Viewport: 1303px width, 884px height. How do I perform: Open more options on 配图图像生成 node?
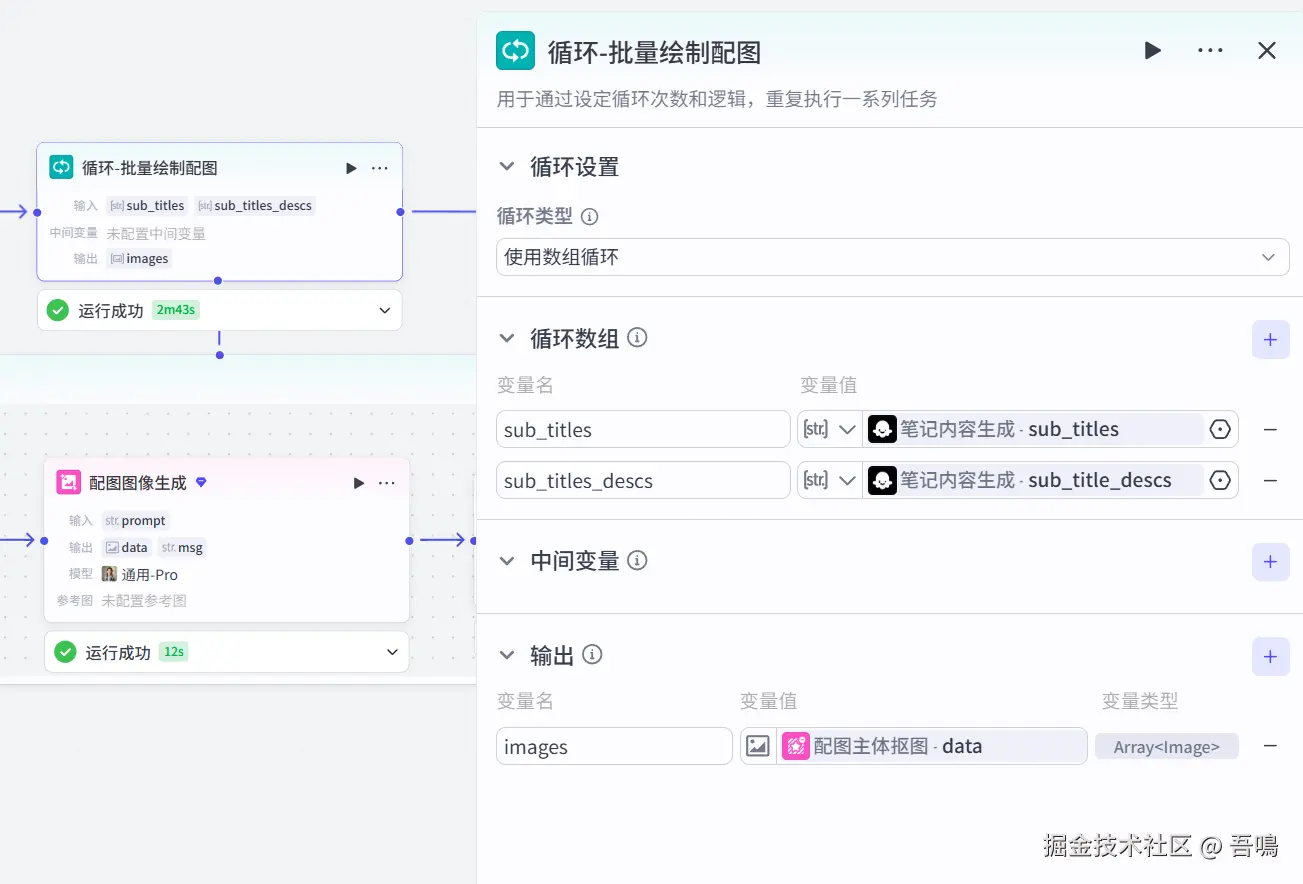click(x=387, y=483)
